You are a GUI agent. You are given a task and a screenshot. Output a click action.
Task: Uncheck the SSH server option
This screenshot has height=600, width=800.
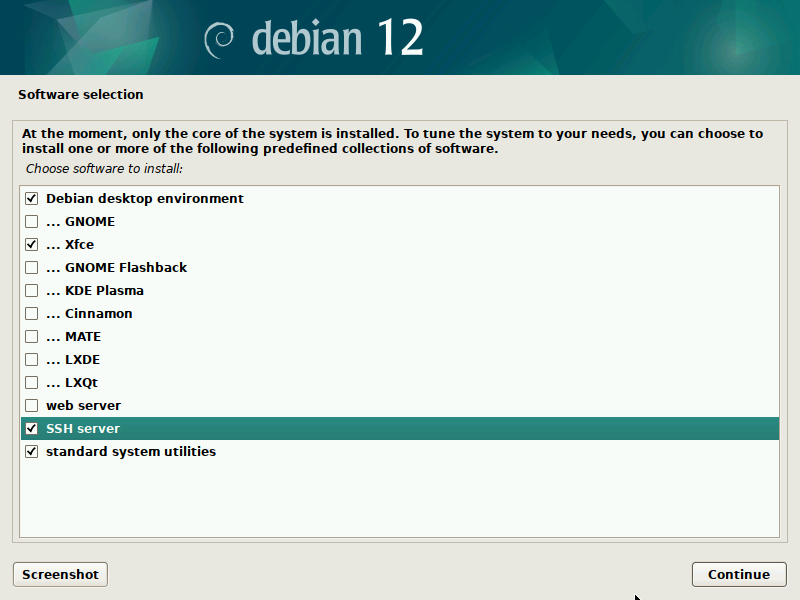31,428
